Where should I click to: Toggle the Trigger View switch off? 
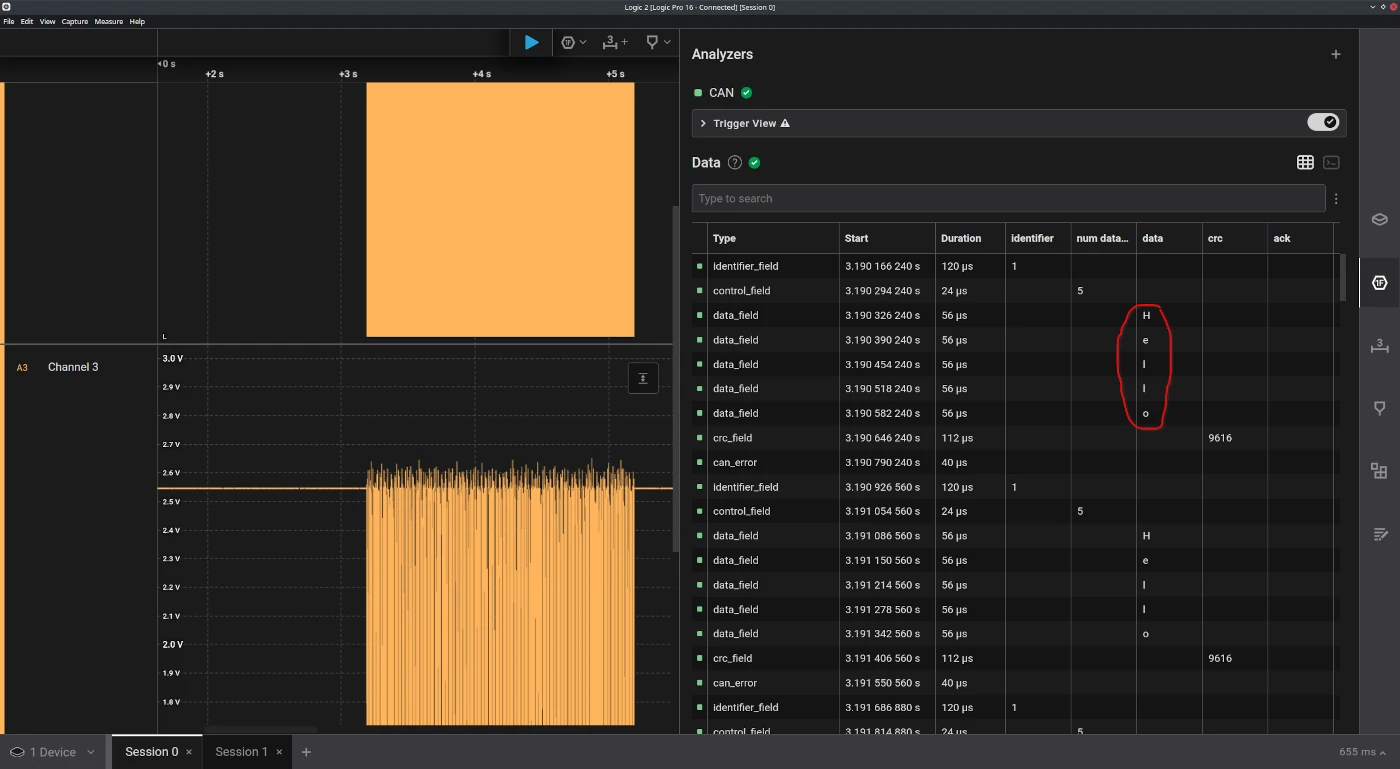1323,122
